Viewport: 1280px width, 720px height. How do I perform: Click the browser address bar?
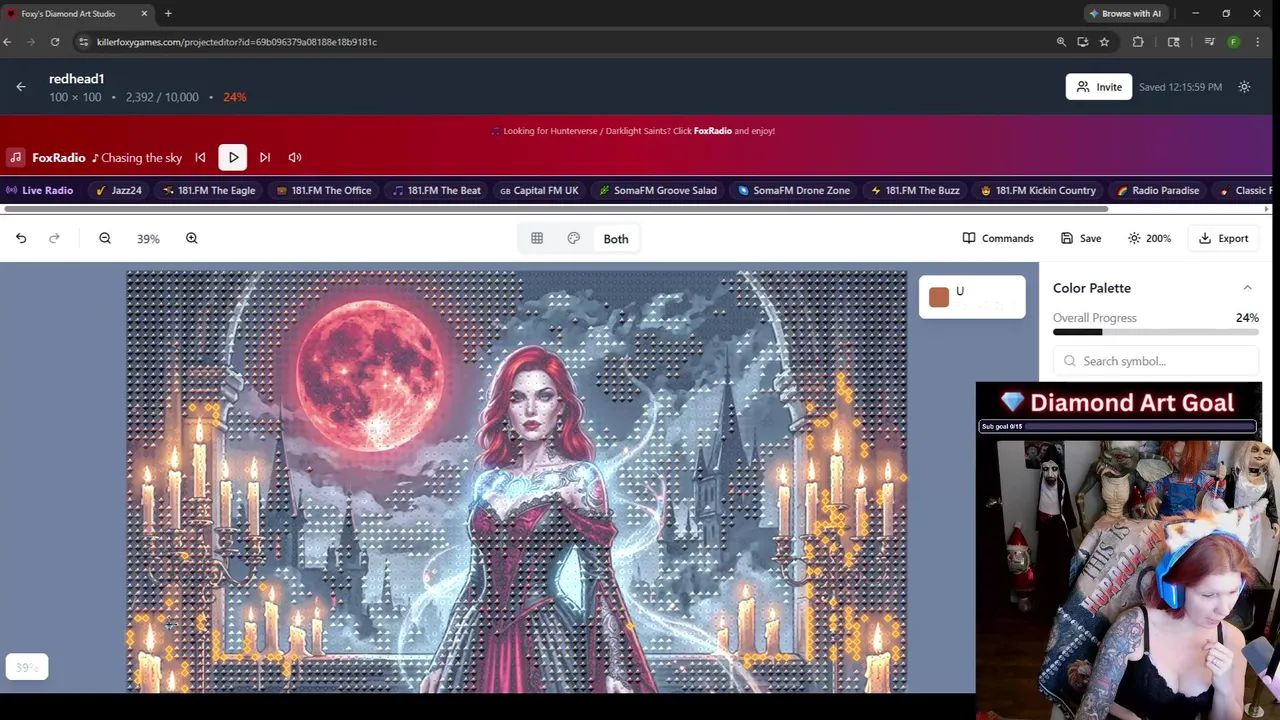pyautogui.click(x=560, y=42)
